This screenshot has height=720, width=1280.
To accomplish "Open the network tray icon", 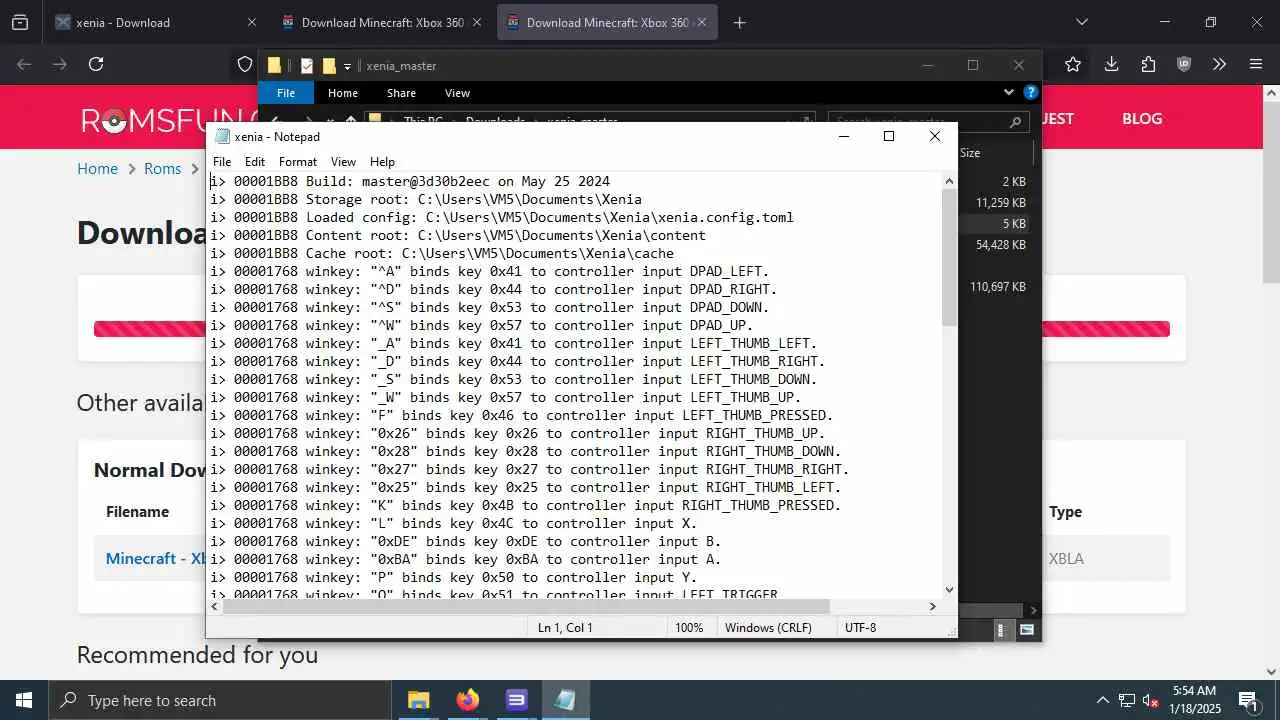I will pos(1126,700).
